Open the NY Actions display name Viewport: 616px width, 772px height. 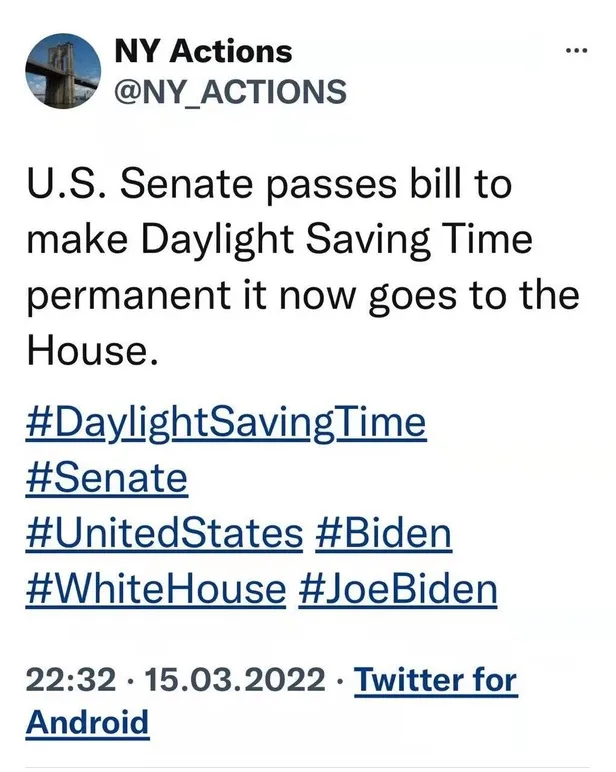pos(204,50)
